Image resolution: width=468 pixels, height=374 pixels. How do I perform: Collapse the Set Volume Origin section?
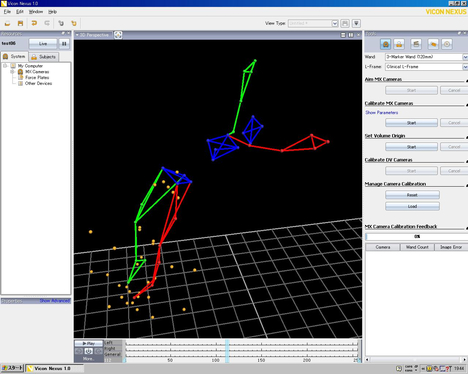pos(466,137)
